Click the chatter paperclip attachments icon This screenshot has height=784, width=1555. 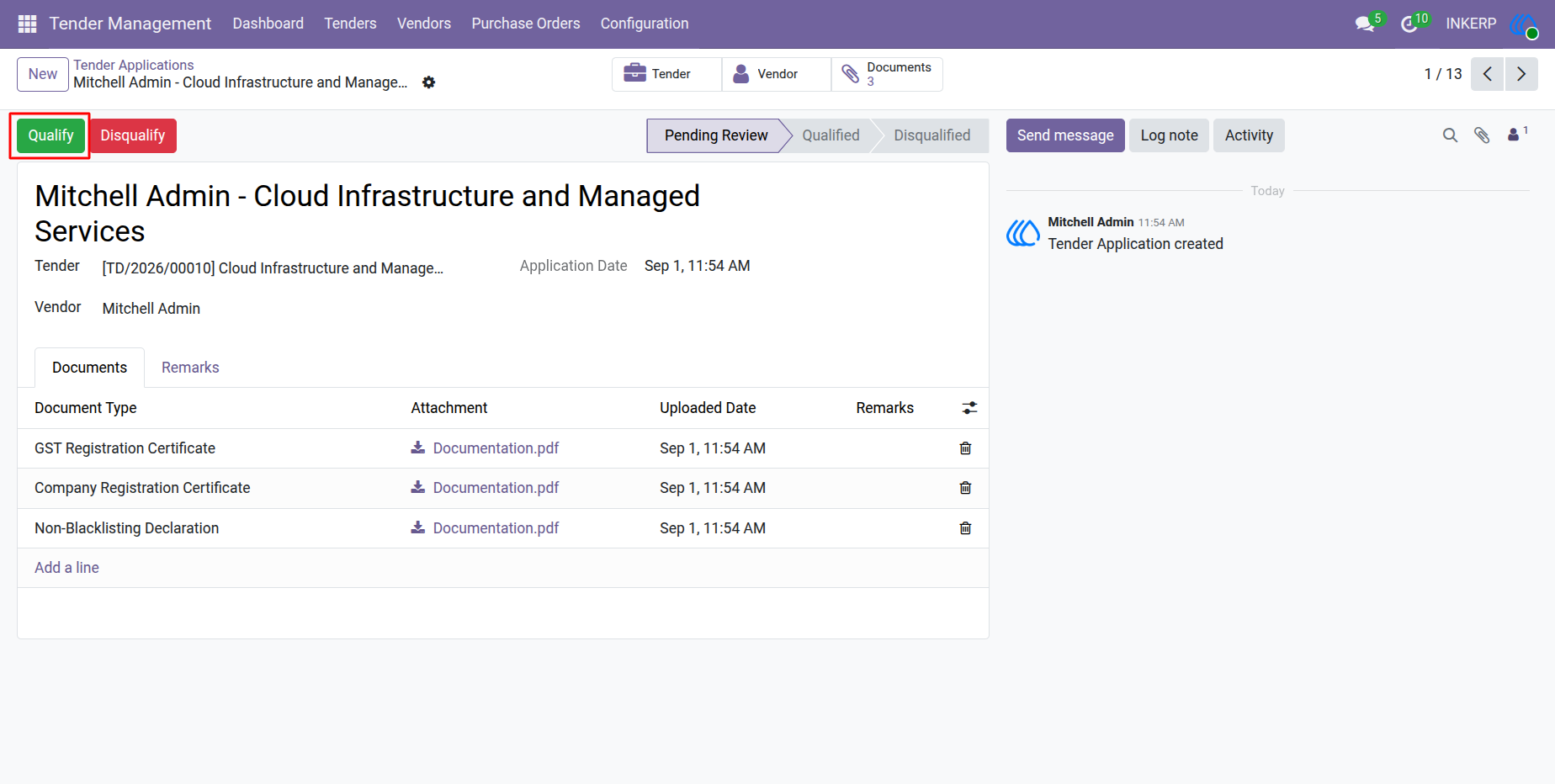tap(1482, 135)
